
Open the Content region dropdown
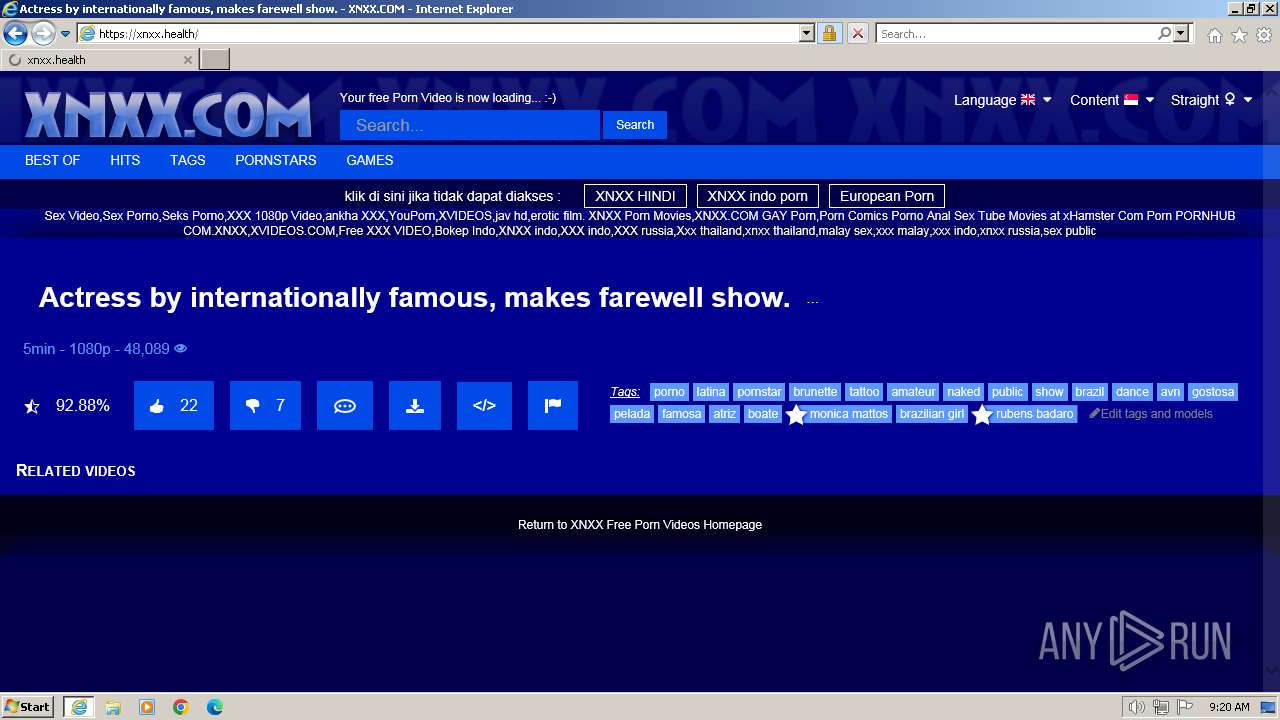1112,100
